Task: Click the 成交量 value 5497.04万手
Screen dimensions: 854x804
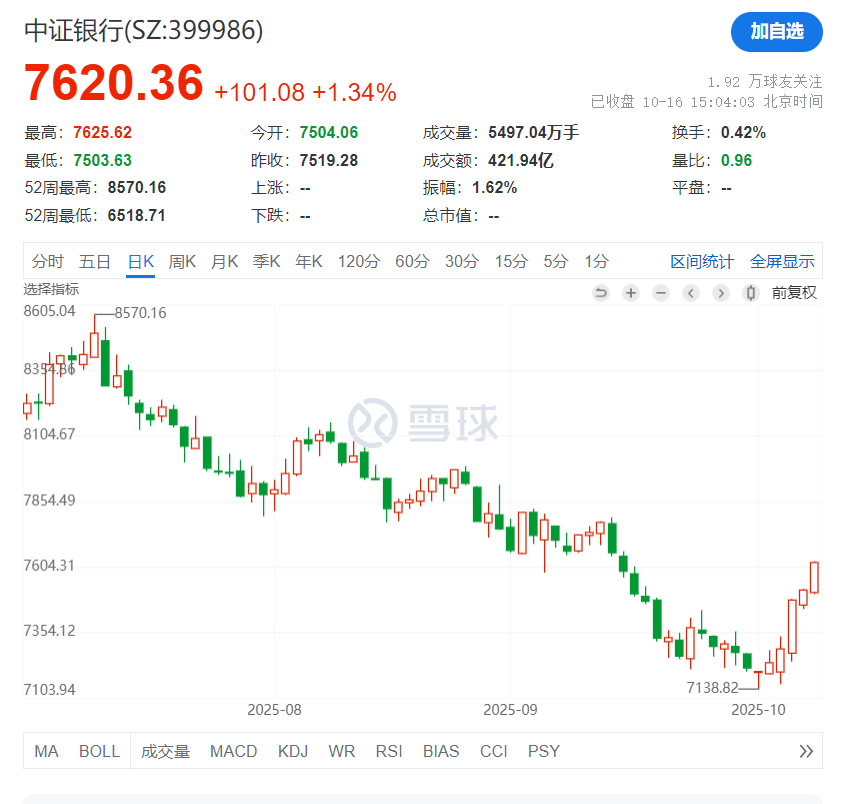Action: tap(534, 132)
